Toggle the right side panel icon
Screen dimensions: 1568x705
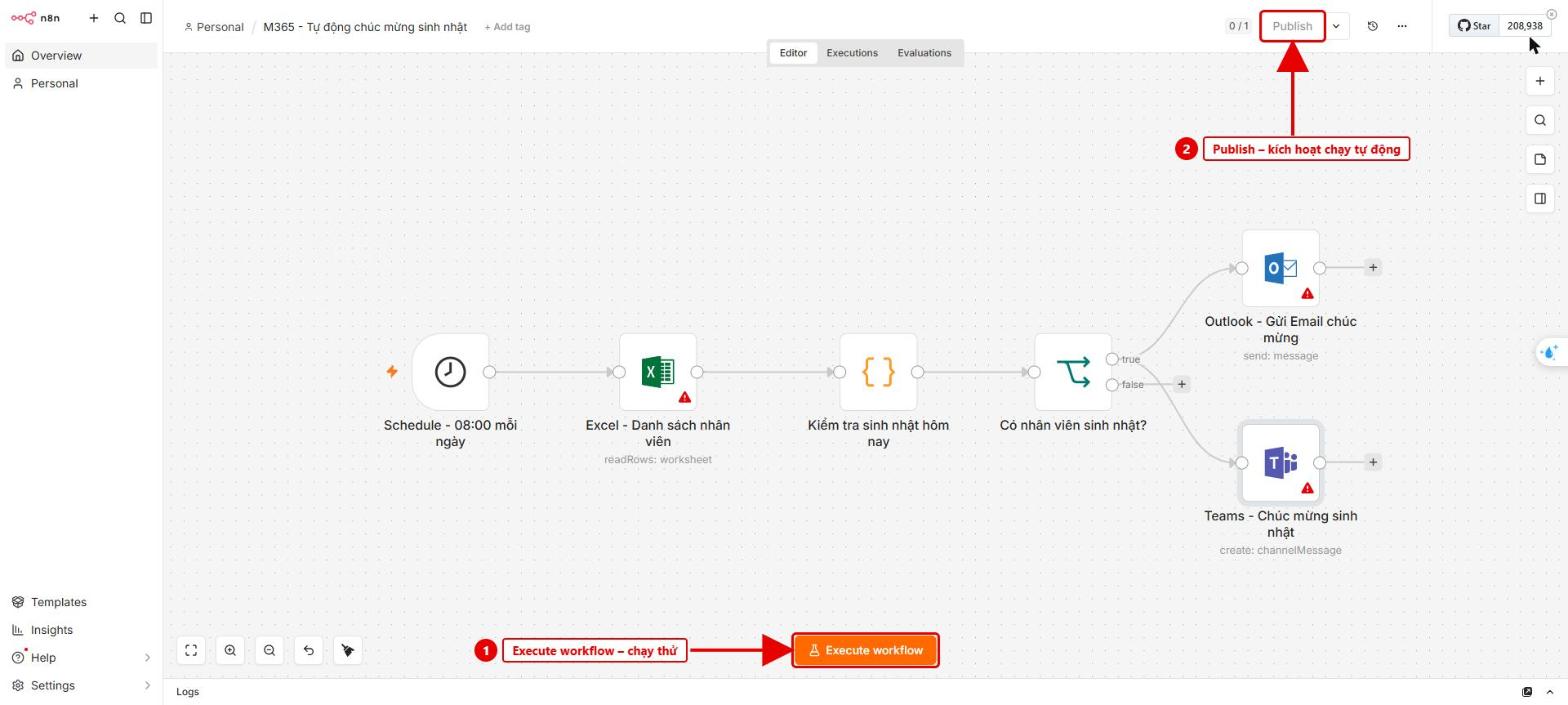[x=1540, y=198]
